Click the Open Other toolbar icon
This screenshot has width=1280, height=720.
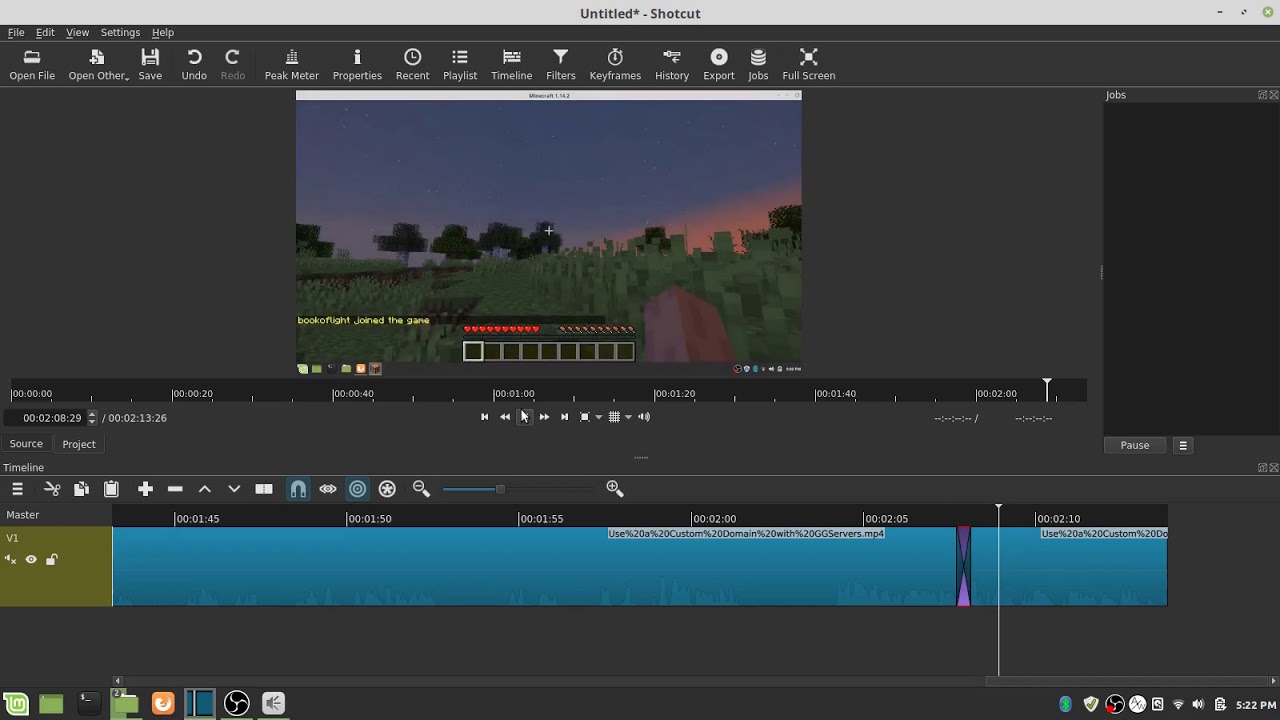98,64
